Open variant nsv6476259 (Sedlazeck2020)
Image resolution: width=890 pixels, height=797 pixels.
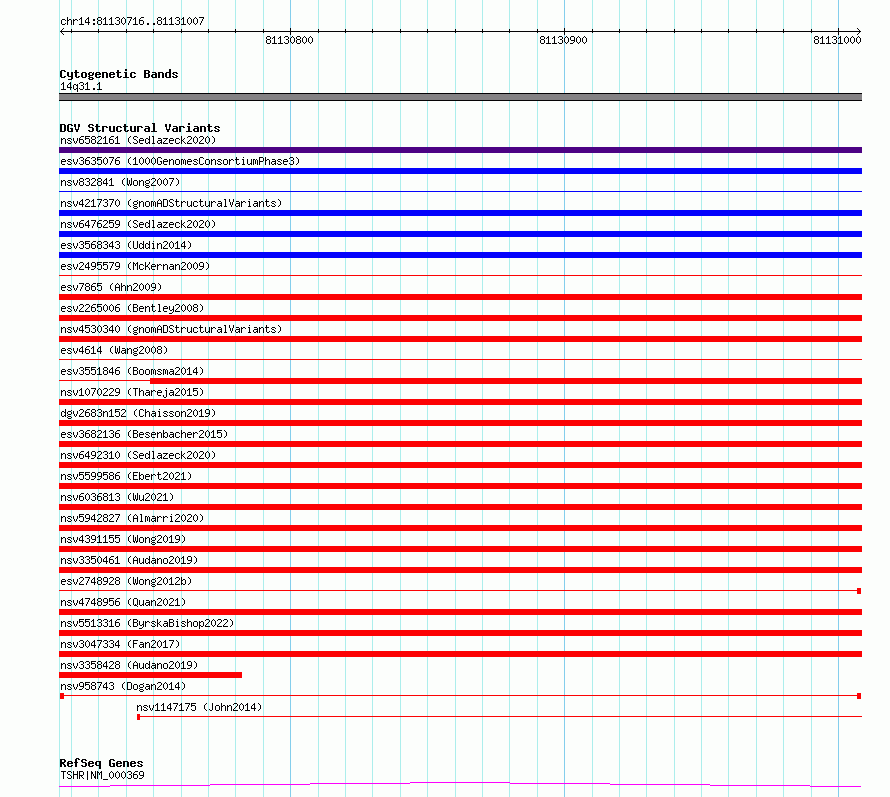point(138,224)
